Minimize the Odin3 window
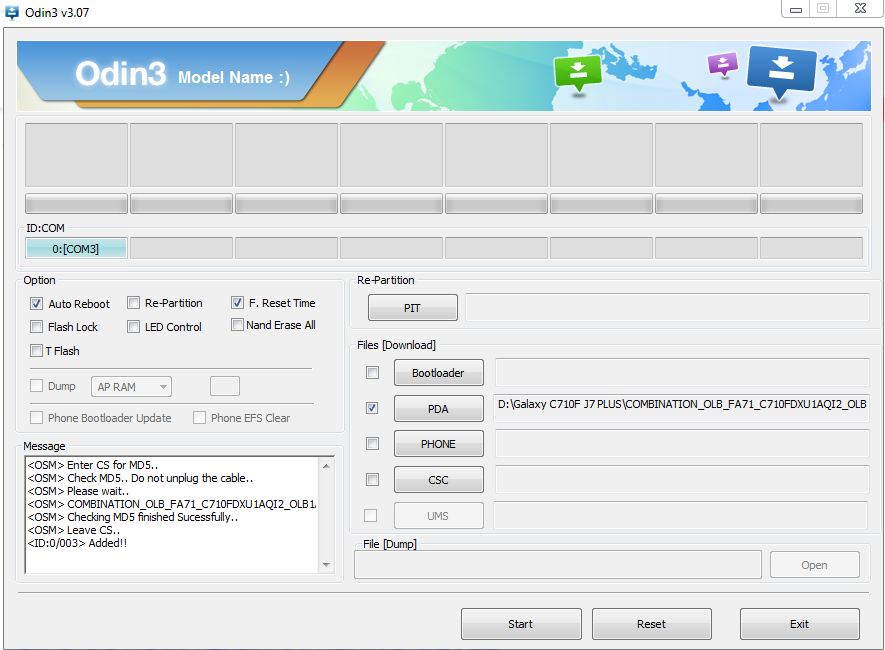The width and height of the screenshot is (885, 650). point(796,10)
